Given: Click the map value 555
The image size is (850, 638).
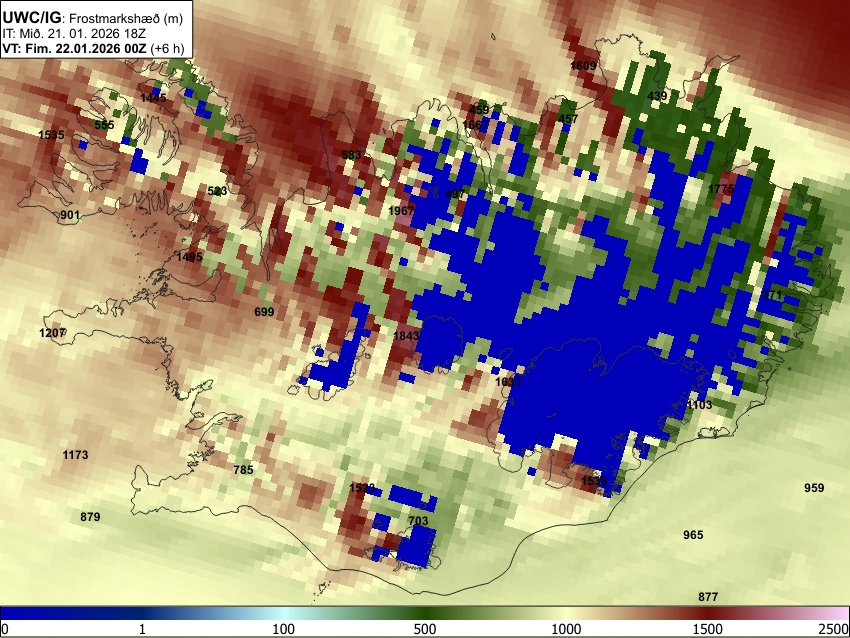Looking at the screenshot, I should pos(104,125).
